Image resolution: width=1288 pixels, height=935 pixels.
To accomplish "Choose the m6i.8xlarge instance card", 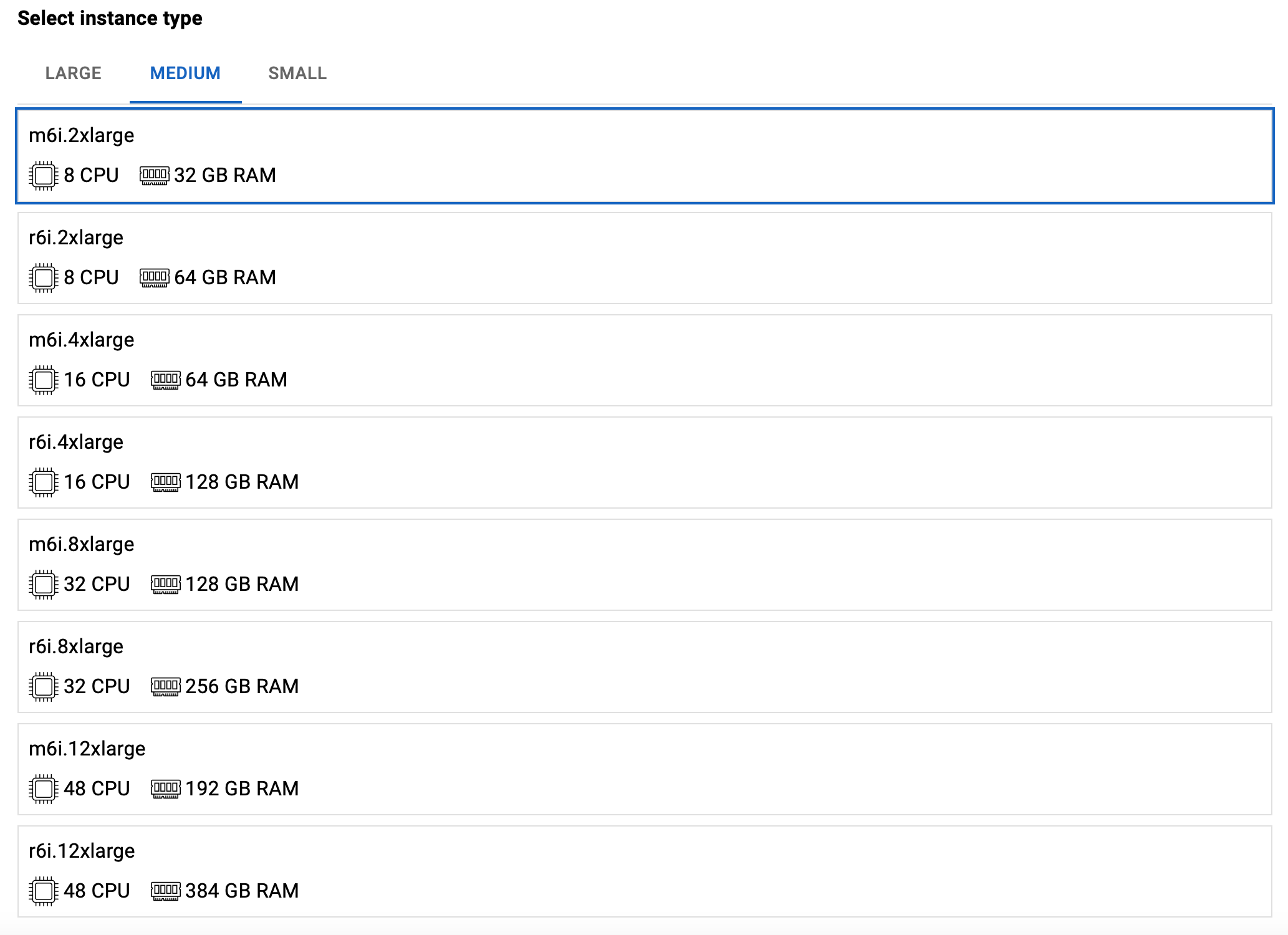I will (645, 565).
